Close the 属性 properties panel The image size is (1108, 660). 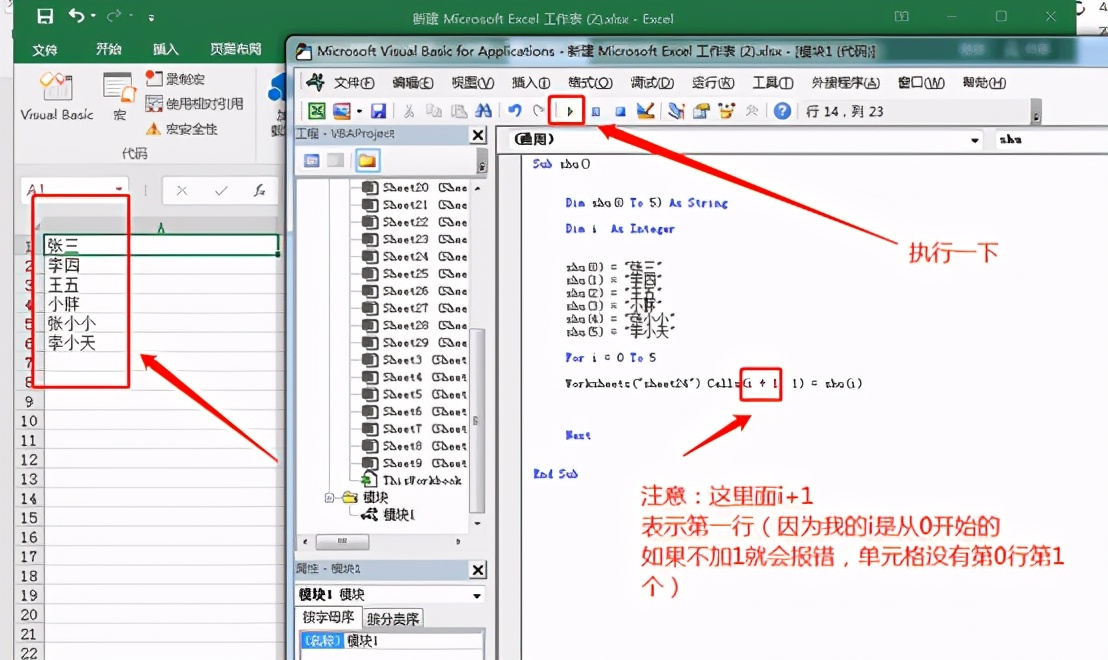[478, 570]
